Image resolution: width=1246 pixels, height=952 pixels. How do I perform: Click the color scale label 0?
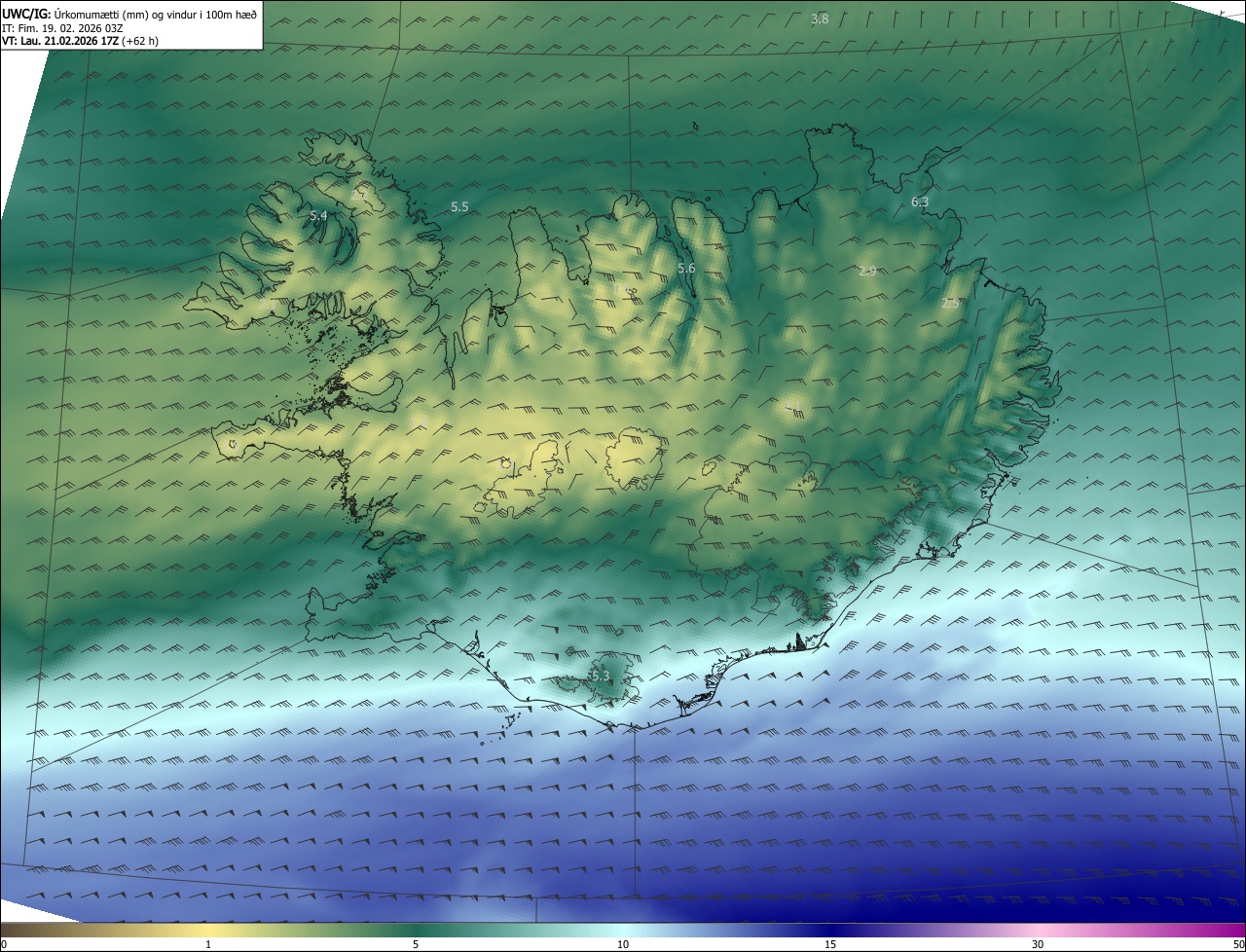point(4,944)
